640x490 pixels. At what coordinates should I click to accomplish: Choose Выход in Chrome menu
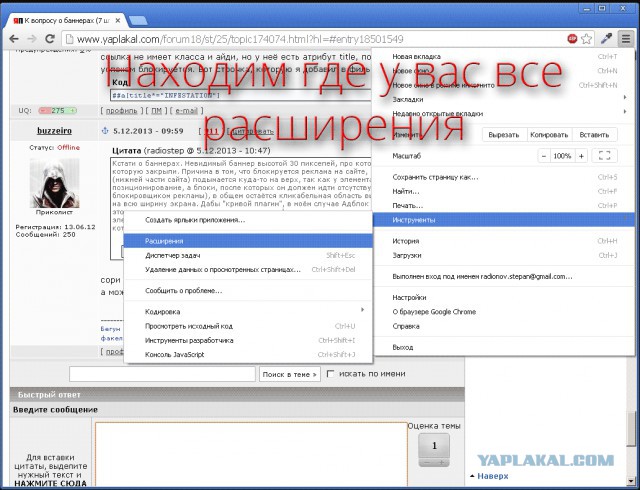click(504, 347)
